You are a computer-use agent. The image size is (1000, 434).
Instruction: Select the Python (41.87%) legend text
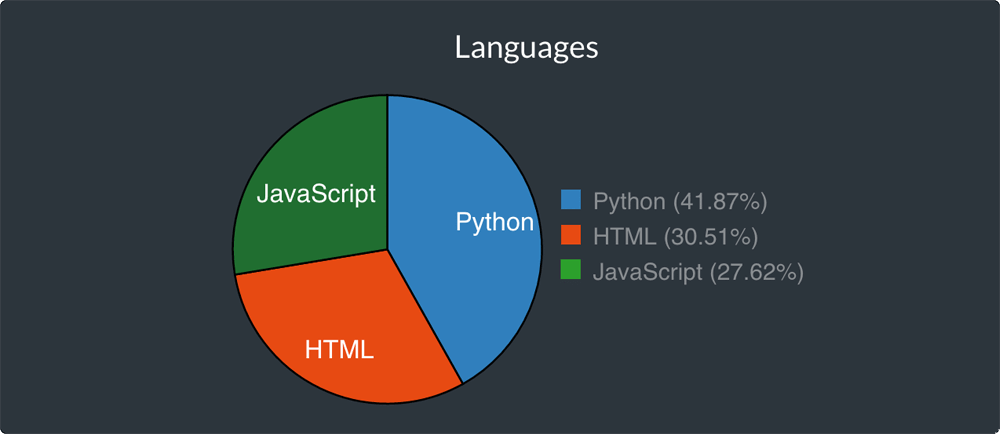pyautogui.click(x=679, y=201)
